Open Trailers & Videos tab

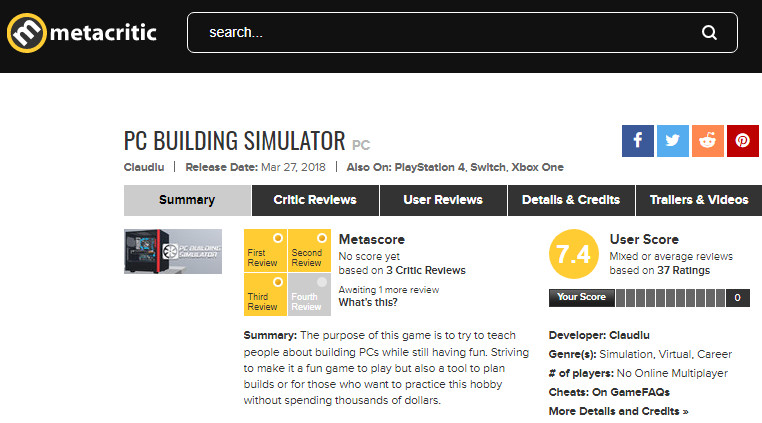click(699, 200)
